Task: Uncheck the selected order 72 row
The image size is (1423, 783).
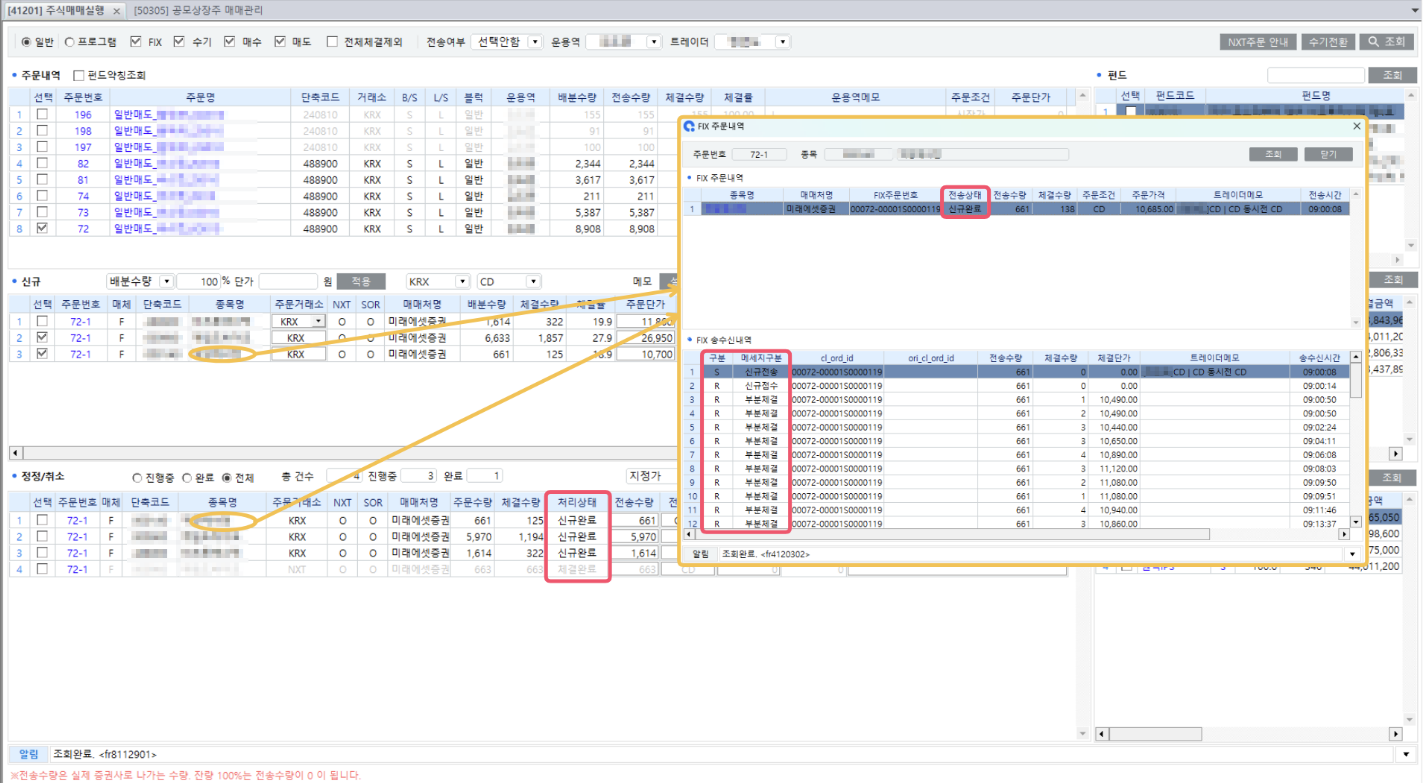Action: pos(42,229)
